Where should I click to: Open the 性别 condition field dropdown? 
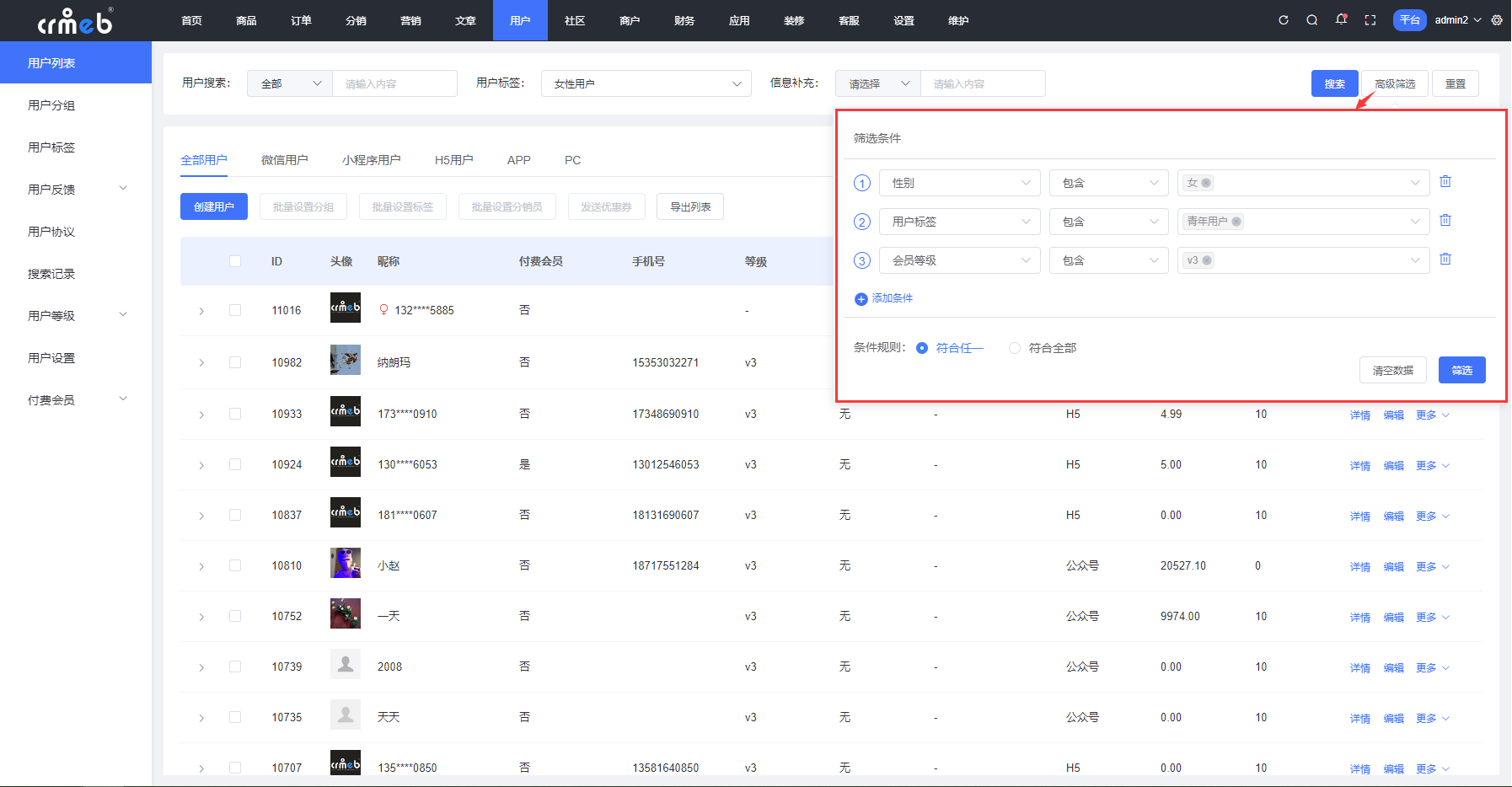click(x=960, y=183)
